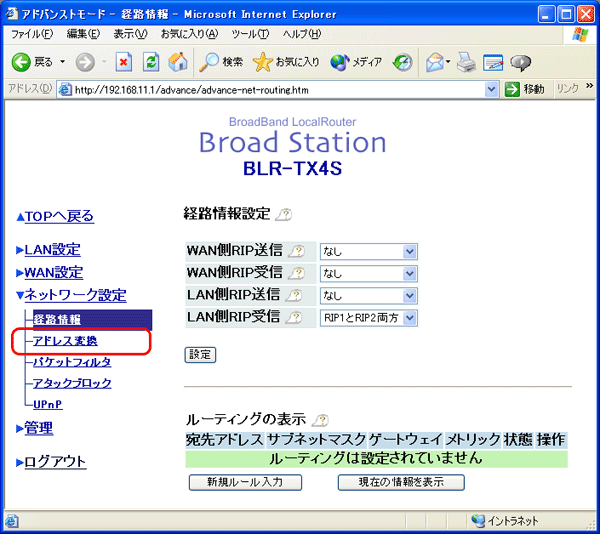
Task: Open the ファイル(F) menu
Action: pyautogui.click(x=32, y=34)
